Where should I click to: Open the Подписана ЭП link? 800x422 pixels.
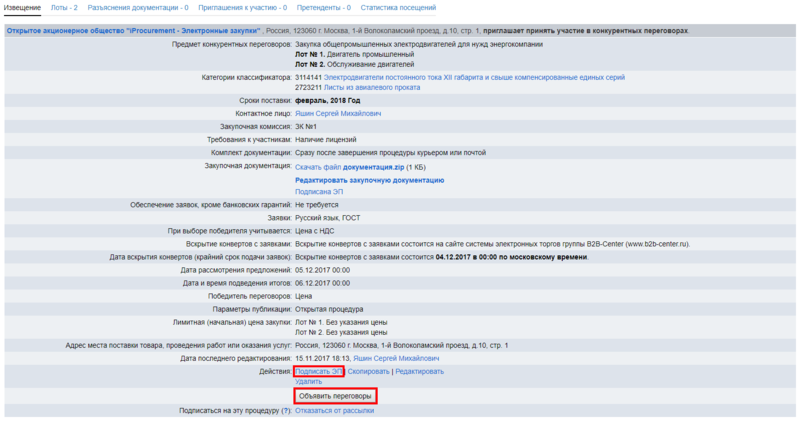click(x=318, y=191)
